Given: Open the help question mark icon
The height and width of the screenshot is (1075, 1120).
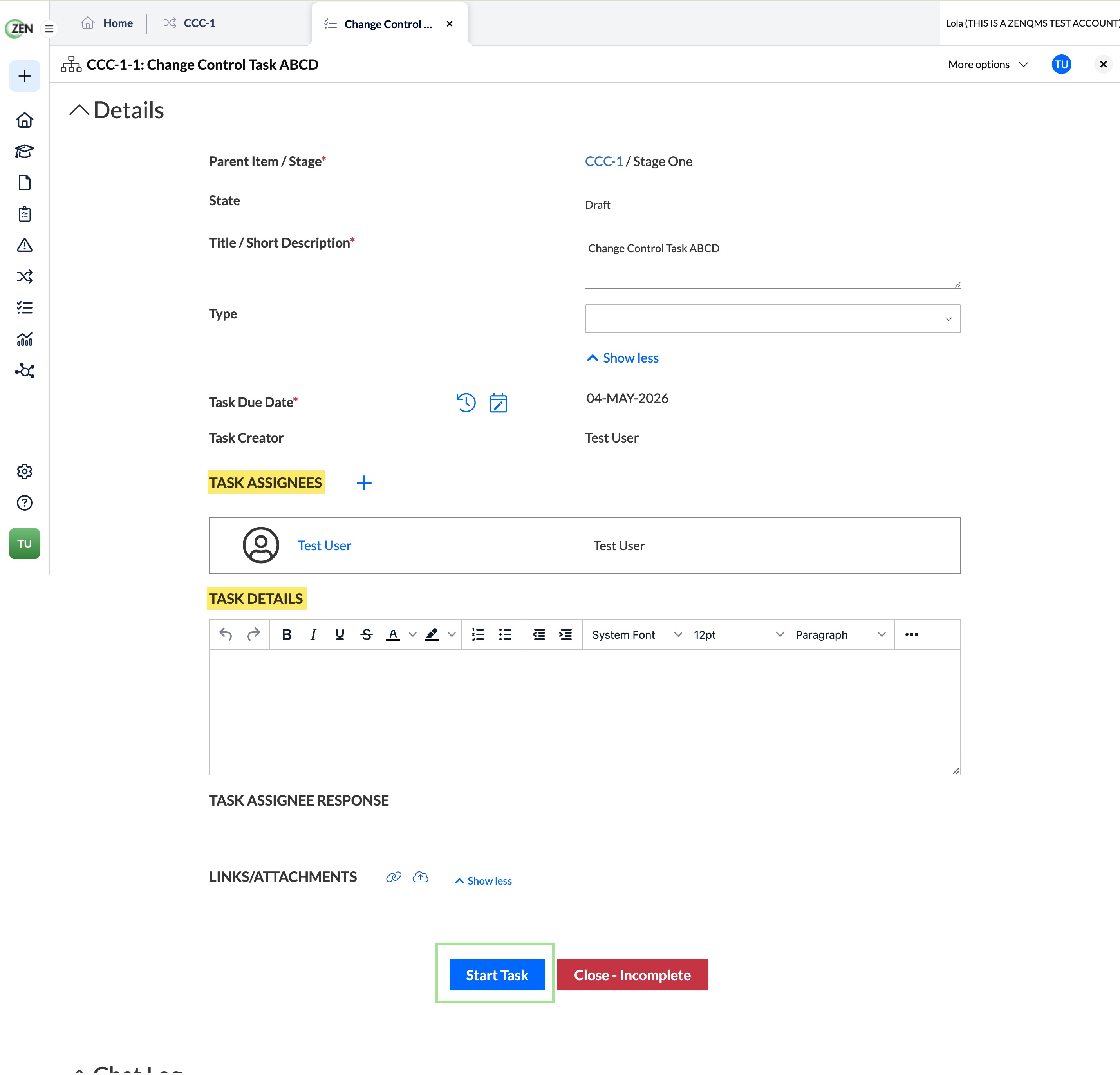Looking at the screenshot, I should click(25, 503).
